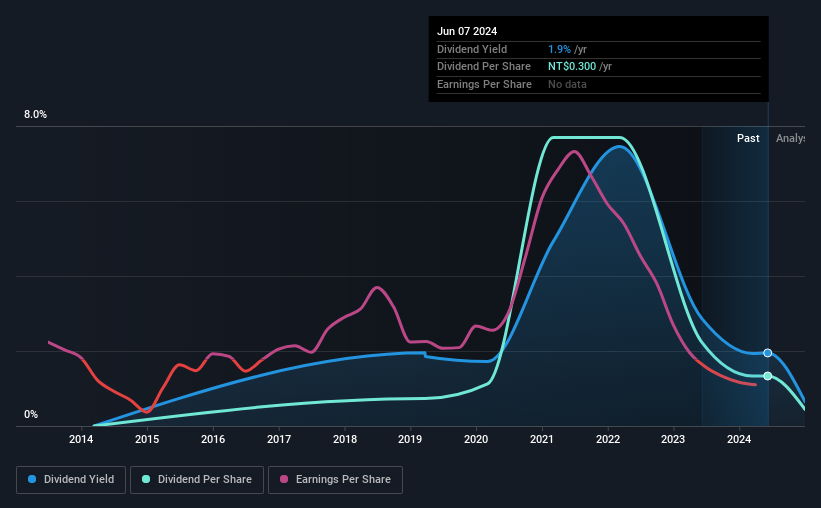This screenshot has height=508, width=821.
Task: Click the 2021 x-axis label
Action: pyautogui.click(x=542, y=439)
